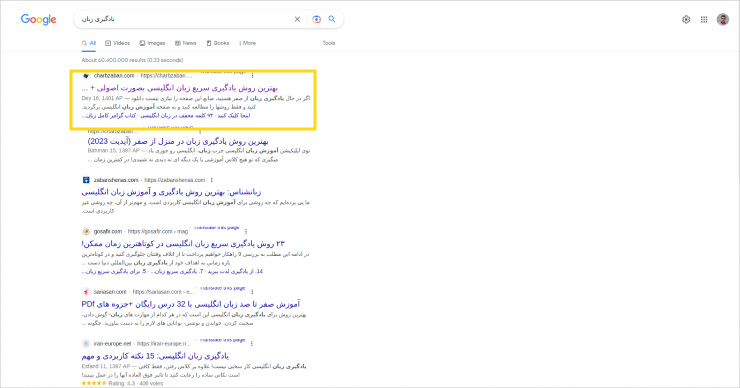740x388 pixels.
Task: Clear the search box text
Action: click(297, 19)
